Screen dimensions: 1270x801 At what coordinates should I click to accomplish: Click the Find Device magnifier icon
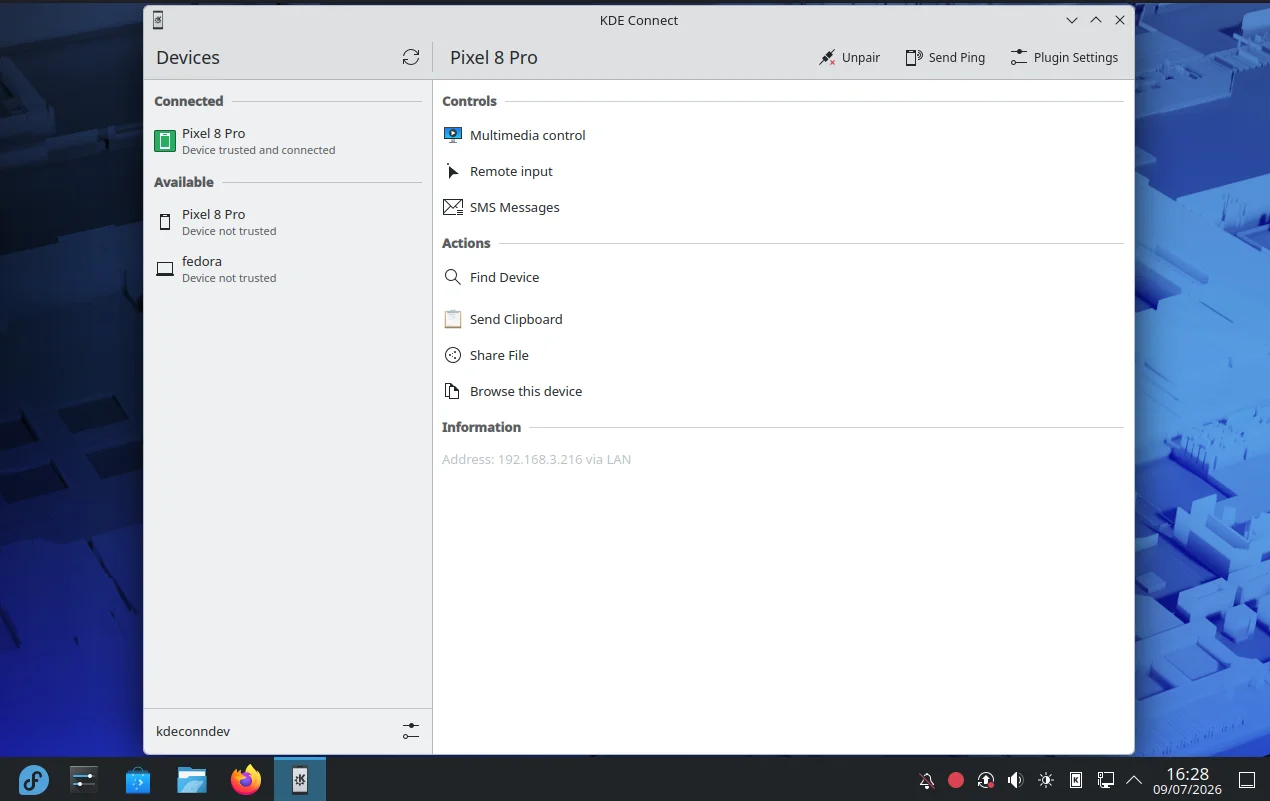pyautogui.click(x=452, y=277)
